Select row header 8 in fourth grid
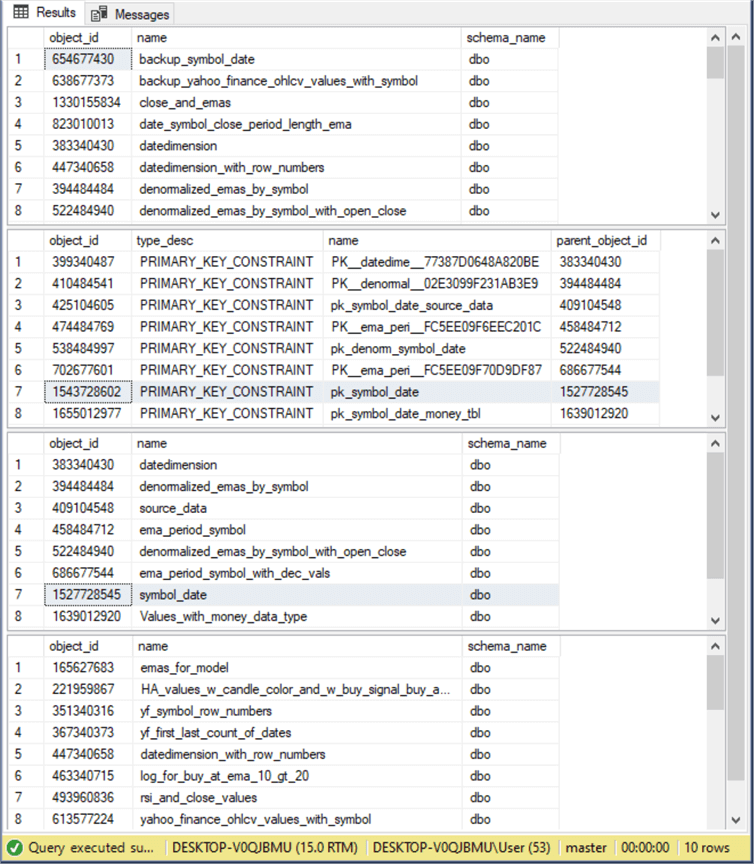Viewport: 754px width, 864px height. (x=25, y=819)
